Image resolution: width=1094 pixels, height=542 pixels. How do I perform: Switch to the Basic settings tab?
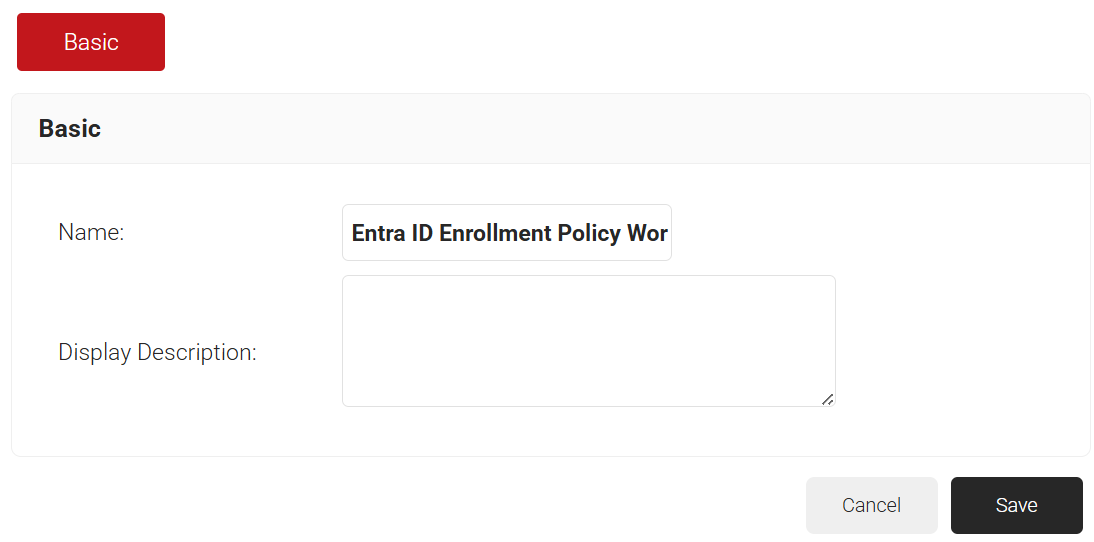click(x=91, y=42)
